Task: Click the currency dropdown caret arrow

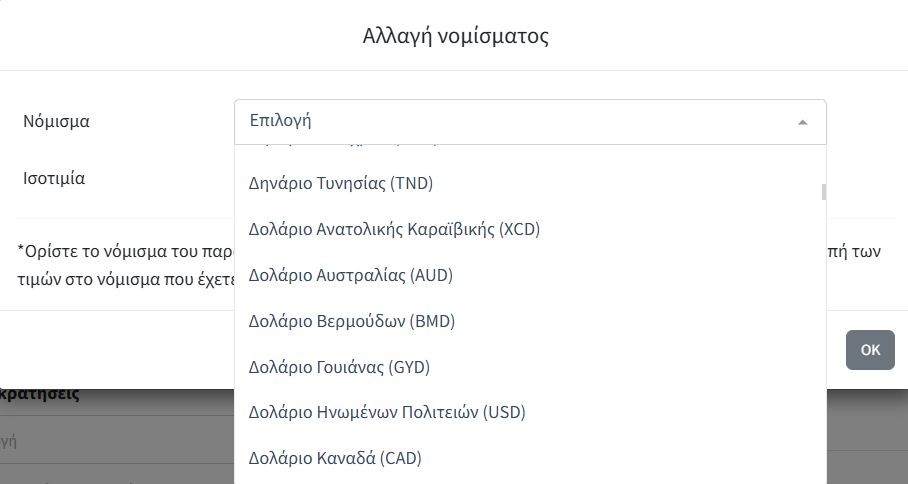Action: pos(802,122)
